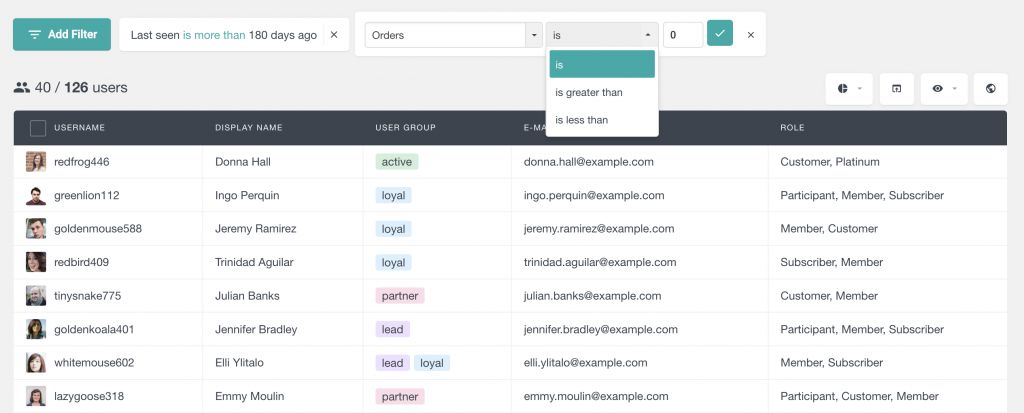The width and height of the screenshot is (1024, 413).
Task: Sort by ROLE column header
Action: (792, 128)
